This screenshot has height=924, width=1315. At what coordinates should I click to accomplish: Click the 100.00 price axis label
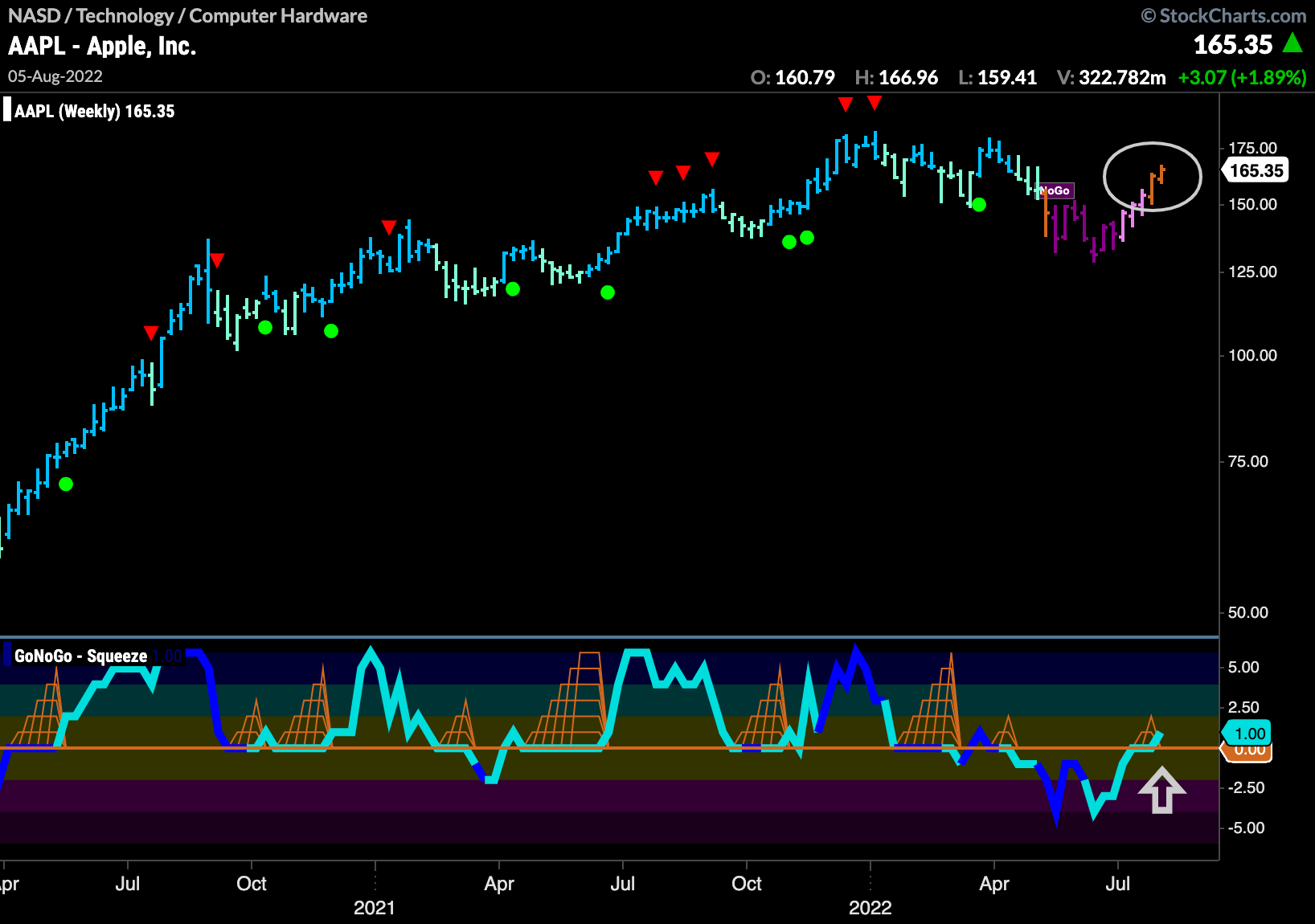point(1252,355)
